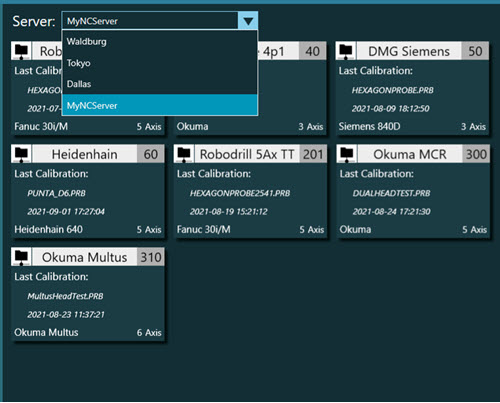Click the Okuma 3 Axis controller label

[x=192, y=127]
